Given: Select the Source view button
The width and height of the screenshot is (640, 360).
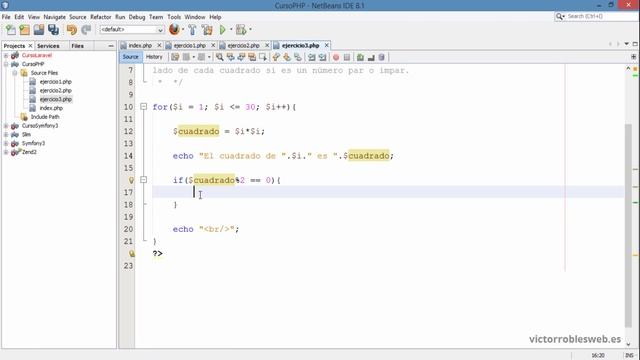Looking at the screenshot, I should tap(131, 57).
